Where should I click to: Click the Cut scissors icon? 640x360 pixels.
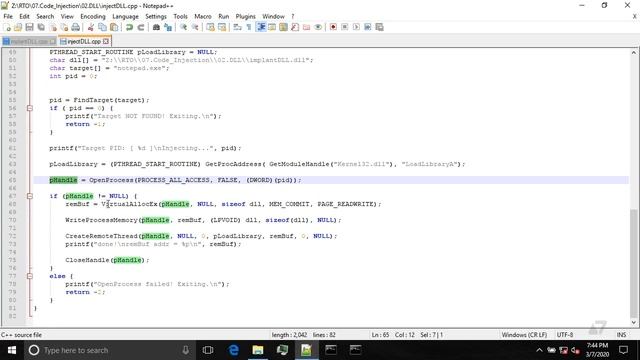coord(91,27)
